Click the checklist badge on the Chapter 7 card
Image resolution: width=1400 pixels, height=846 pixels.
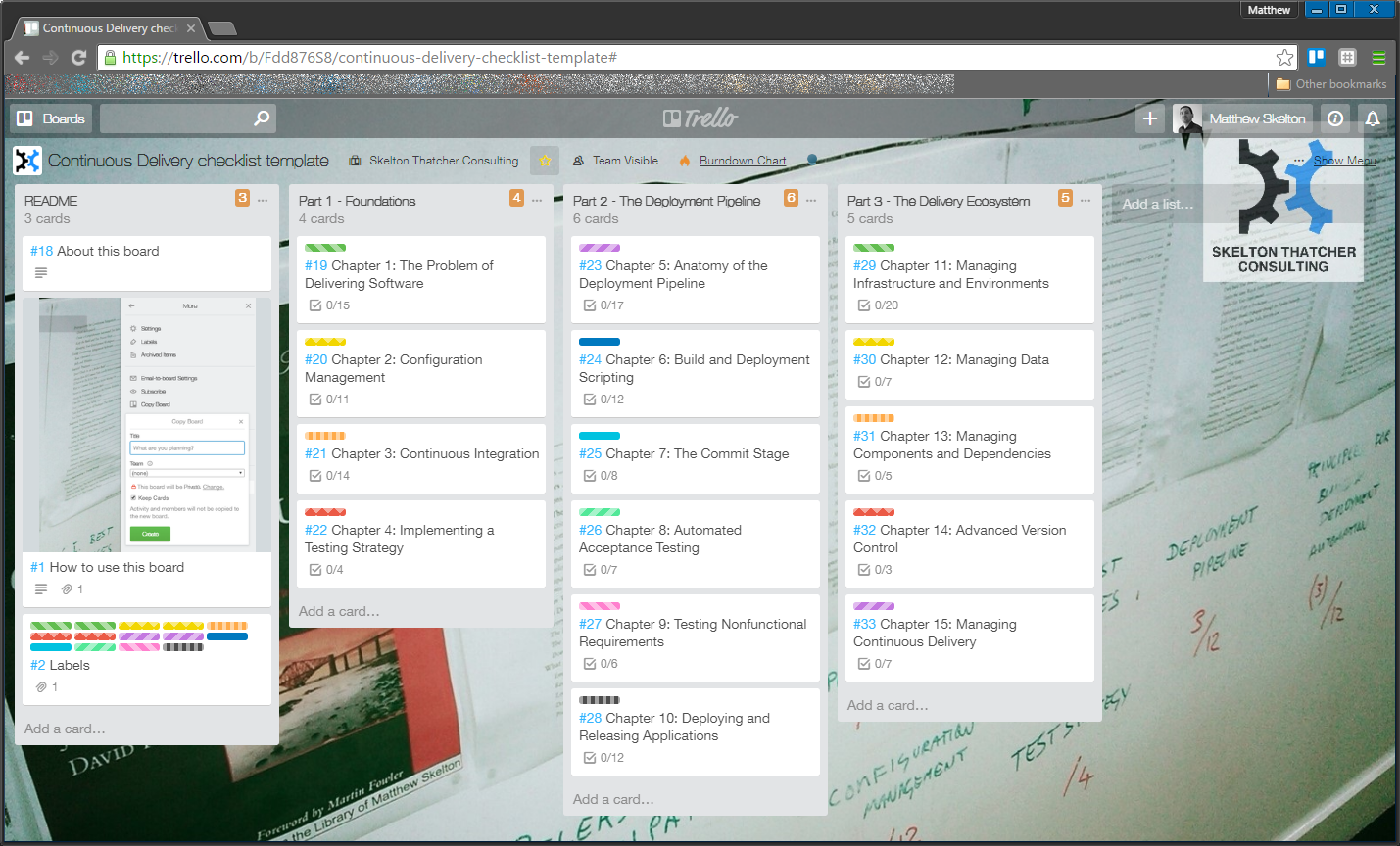pyautogui.click(x=602, y=476)
